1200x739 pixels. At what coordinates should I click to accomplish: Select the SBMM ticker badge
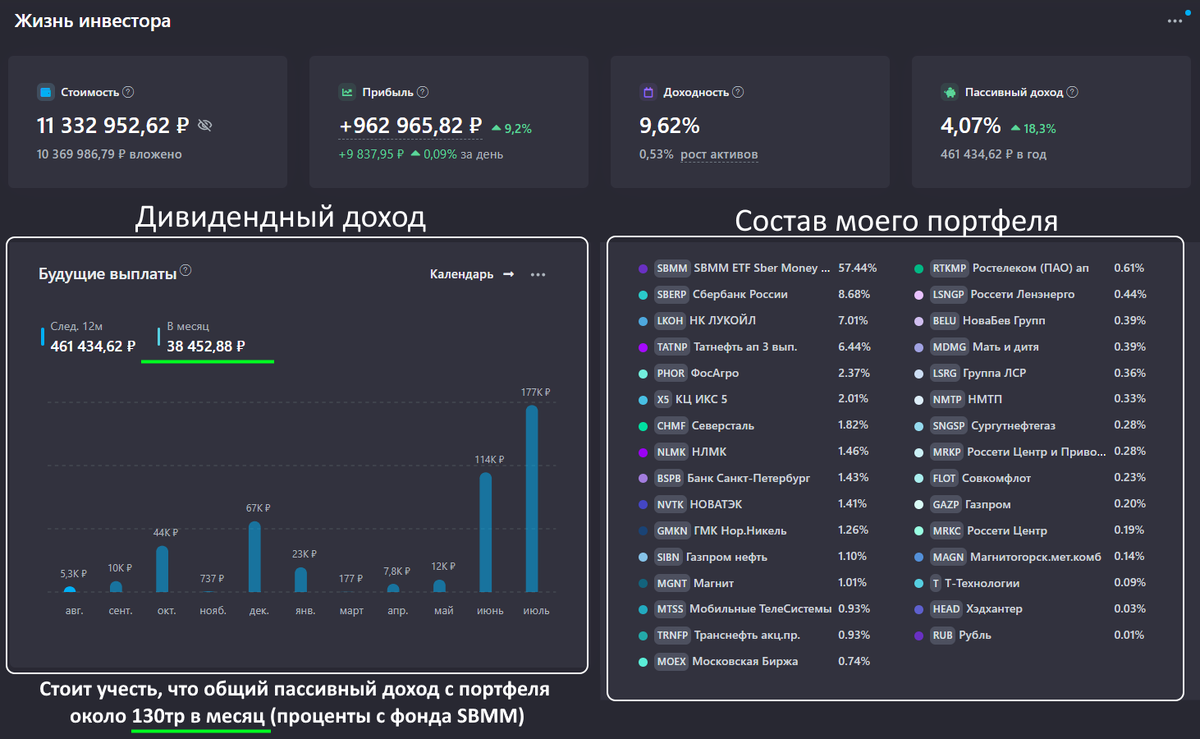672,268
